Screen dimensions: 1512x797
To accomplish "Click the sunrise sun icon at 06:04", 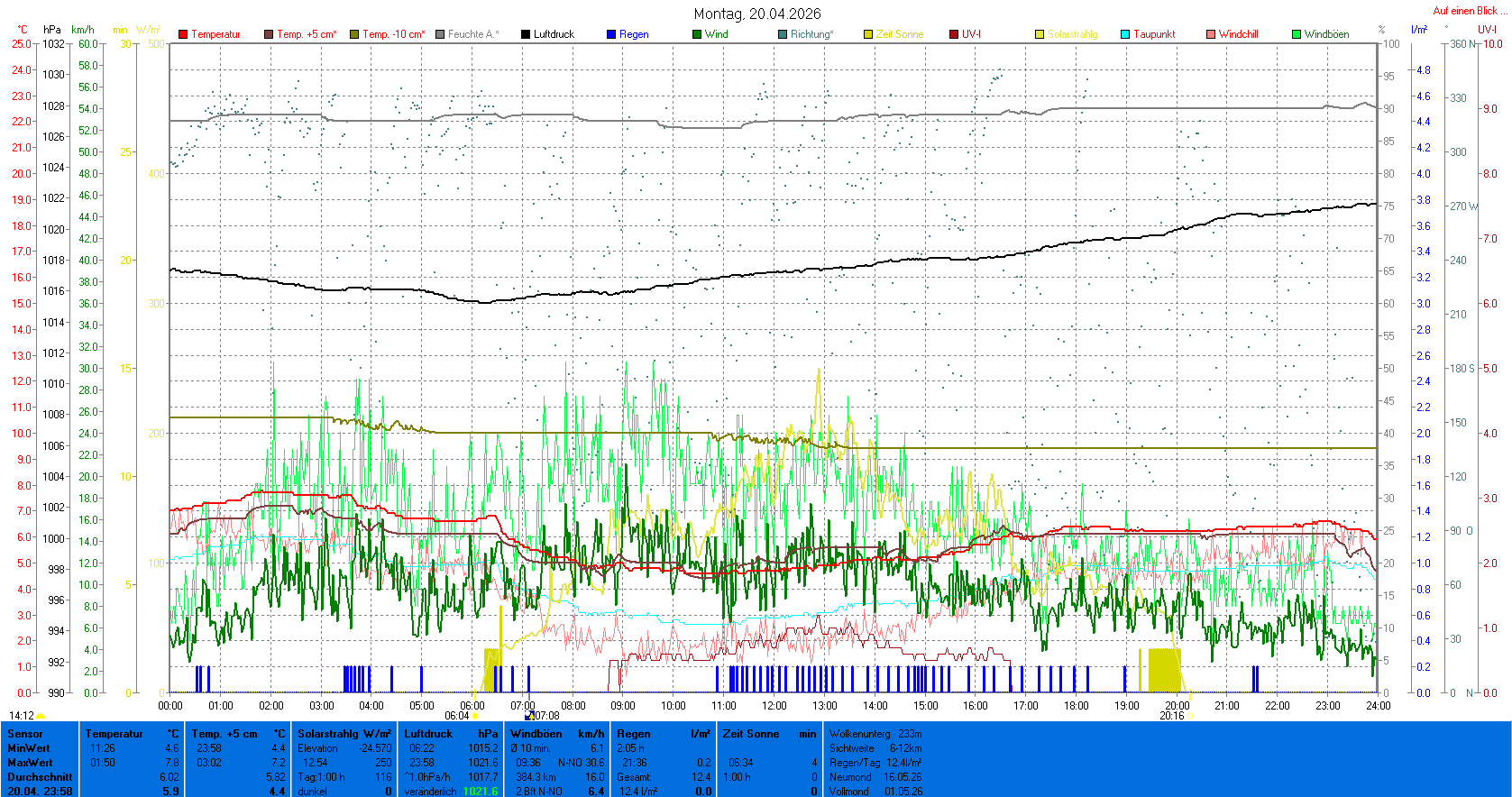I will click(475, 716).
